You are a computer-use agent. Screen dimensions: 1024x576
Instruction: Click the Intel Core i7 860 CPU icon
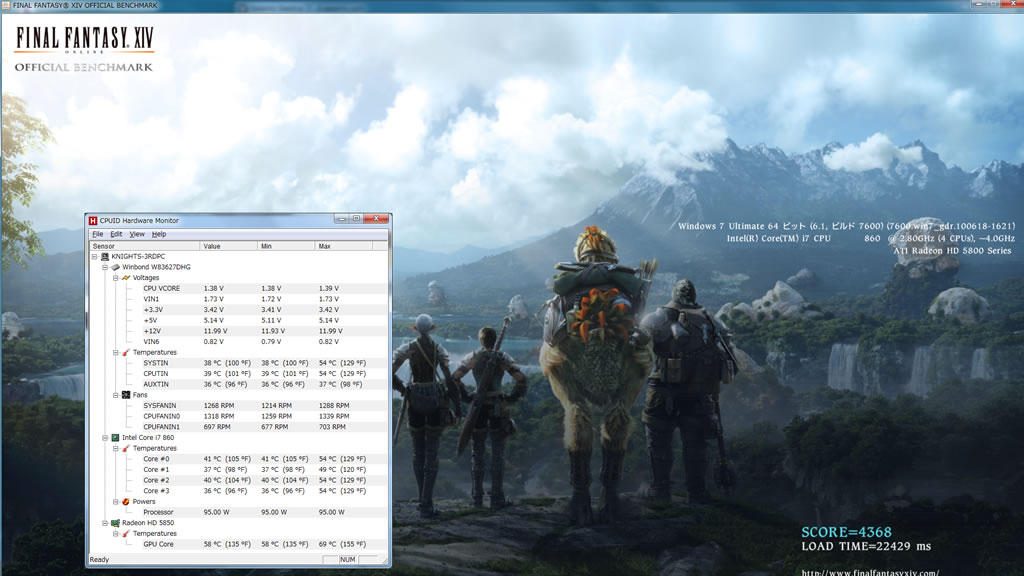coord(116,438)
